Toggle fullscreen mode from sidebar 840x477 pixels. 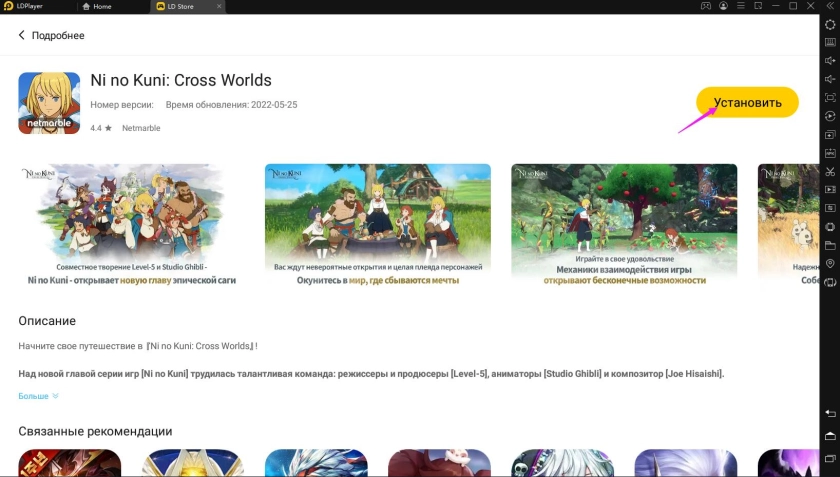coord(830,98)
